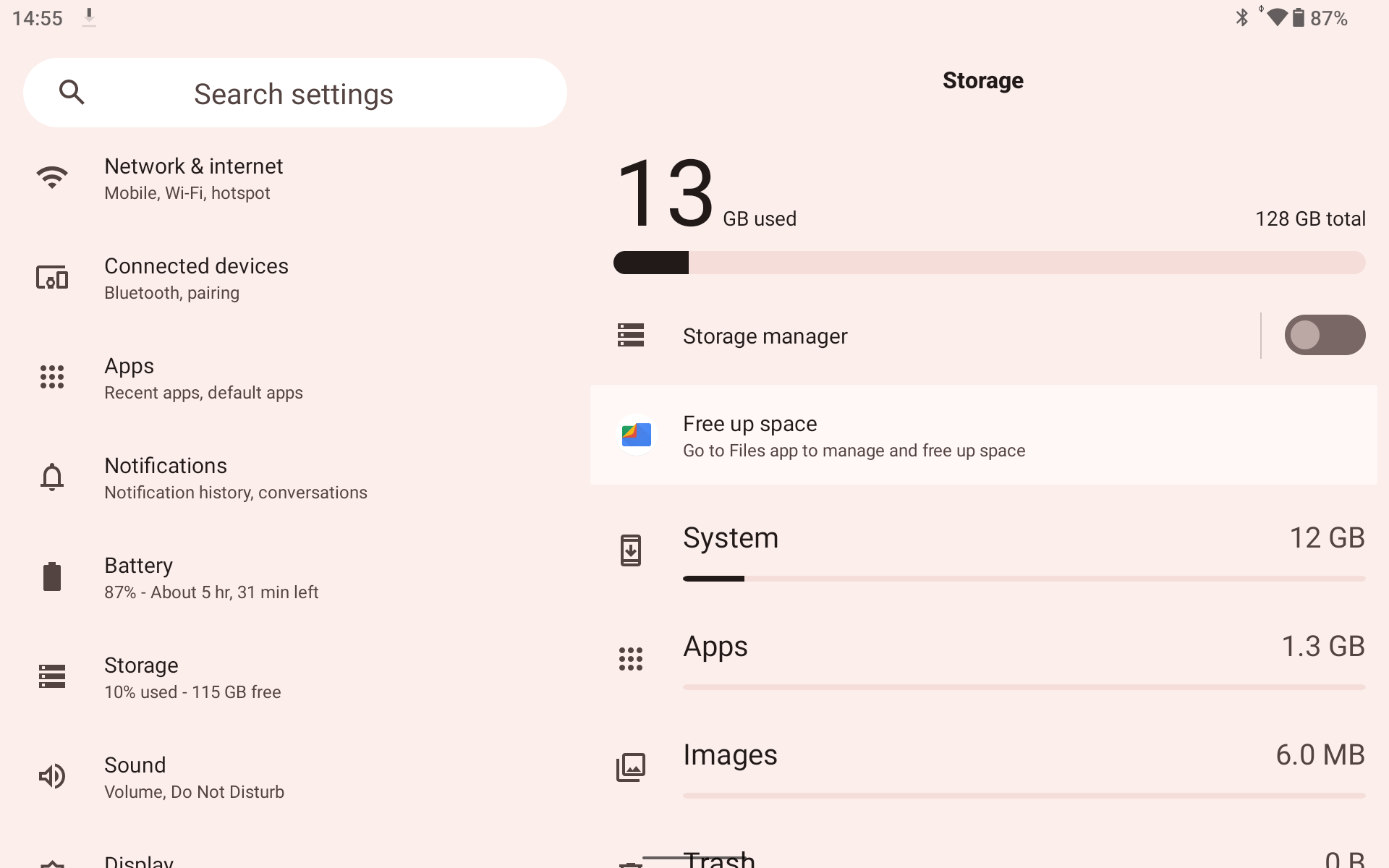Tap the Apps grid icon in the sidebar
This screenshot has width=1389, height=868.
point(52,377)
